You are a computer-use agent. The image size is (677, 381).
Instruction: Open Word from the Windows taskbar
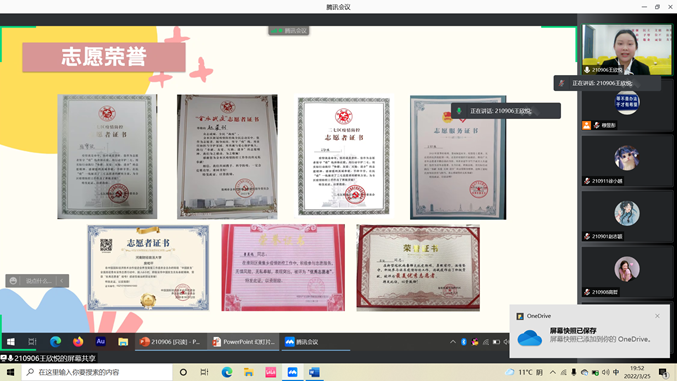tap(314, 372)
